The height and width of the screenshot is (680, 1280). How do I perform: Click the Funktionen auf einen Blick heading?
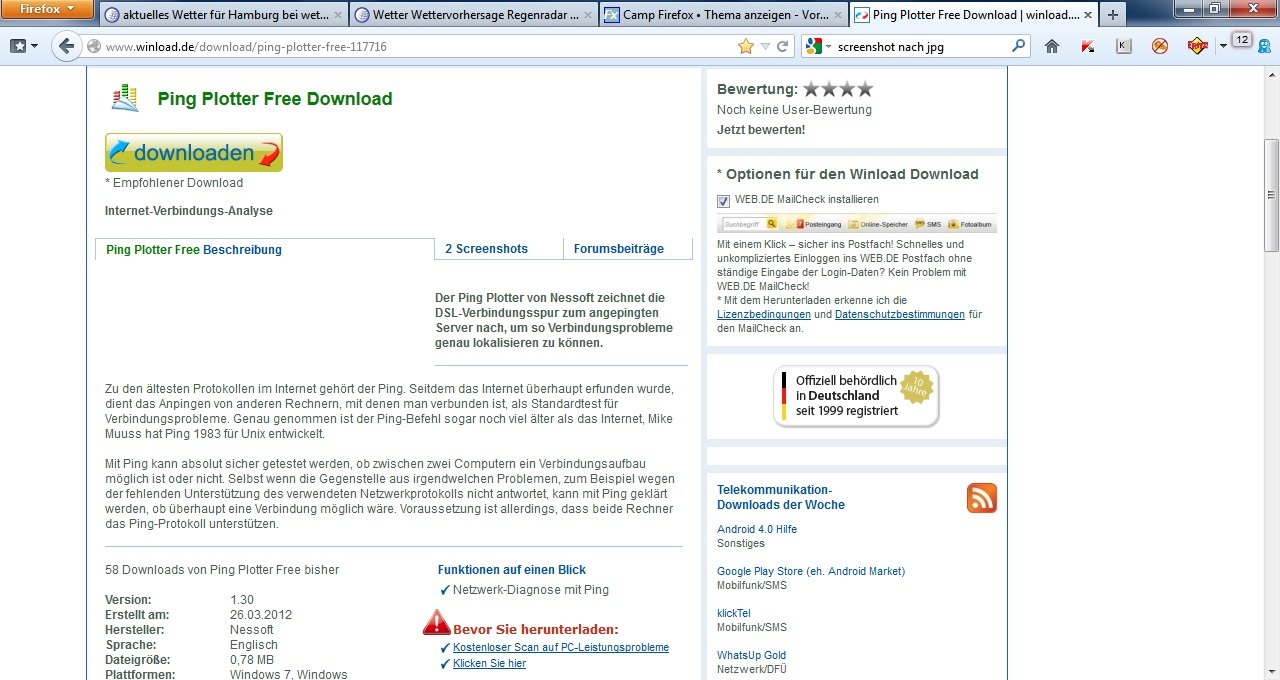point(512,570)
